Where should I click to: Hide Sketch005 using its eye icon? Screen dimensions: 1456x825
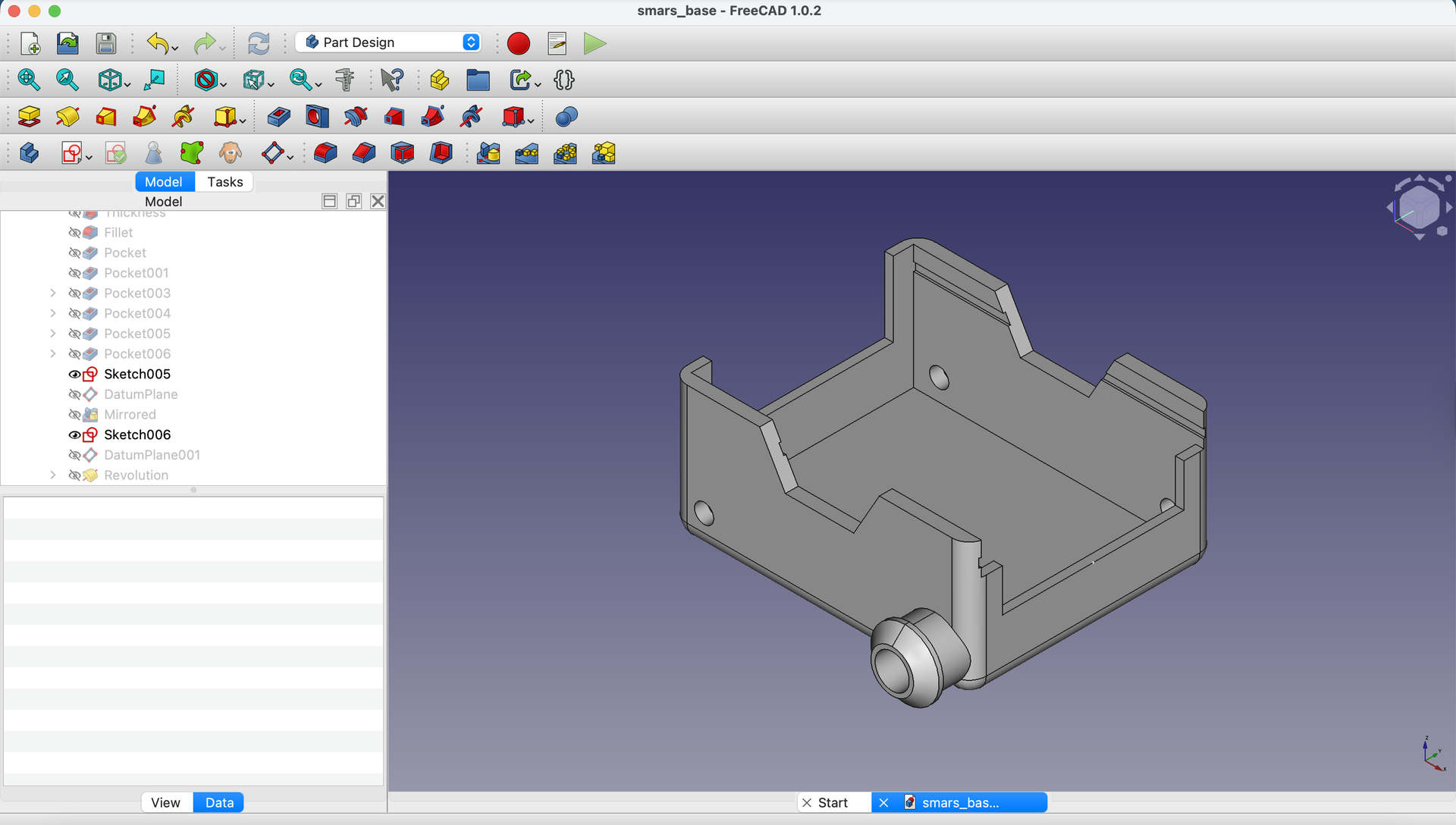click(74, 374)
